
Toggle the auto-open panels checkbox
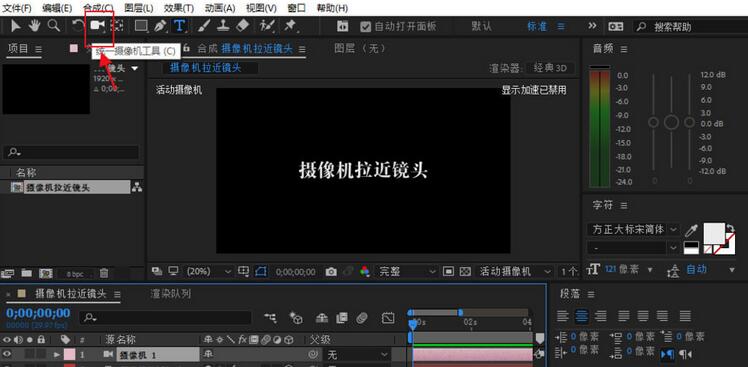[x=365, y=27]
